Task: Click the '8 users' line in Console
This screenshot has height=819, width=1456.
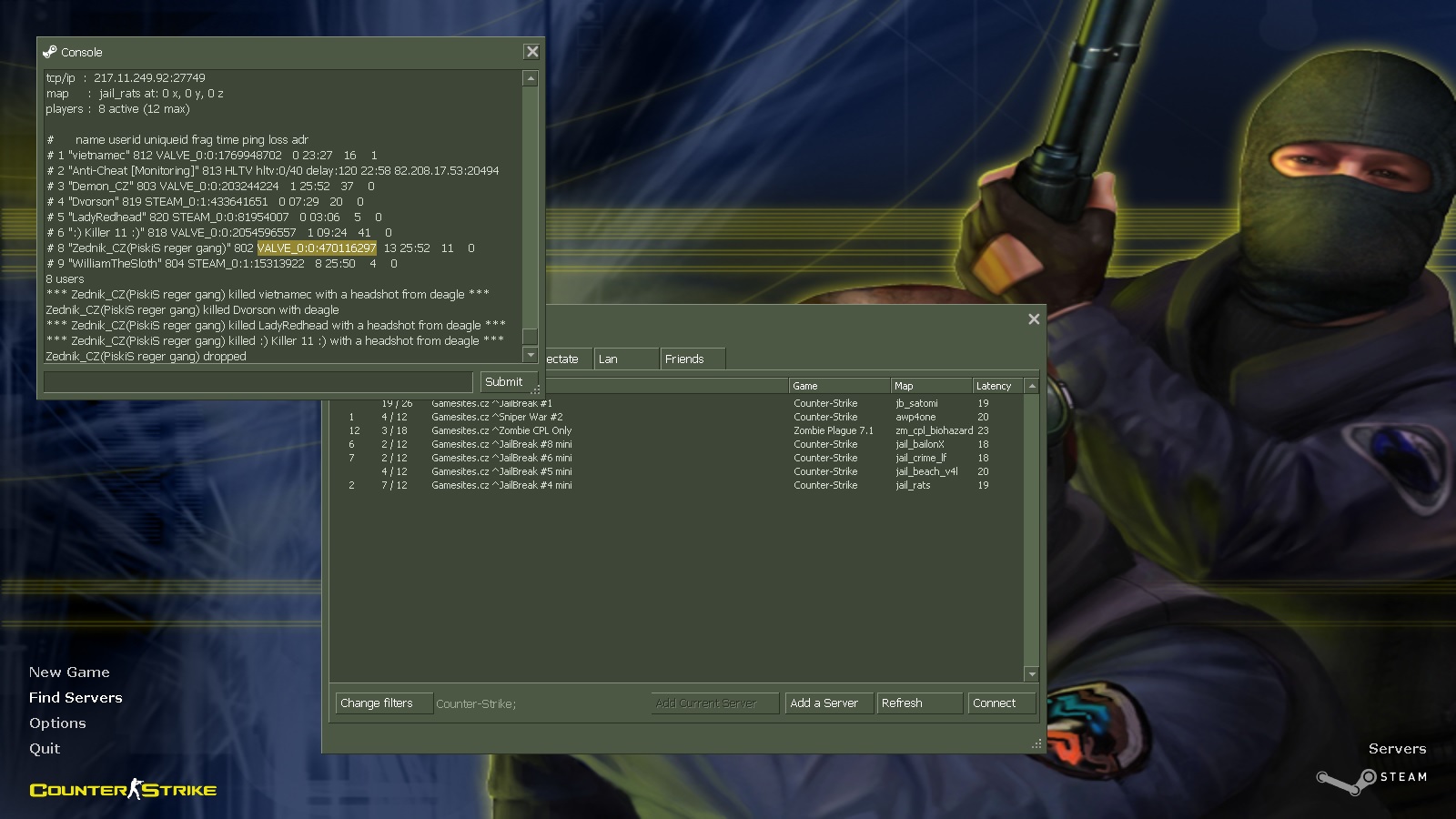Action: click(x=65, y=278)
